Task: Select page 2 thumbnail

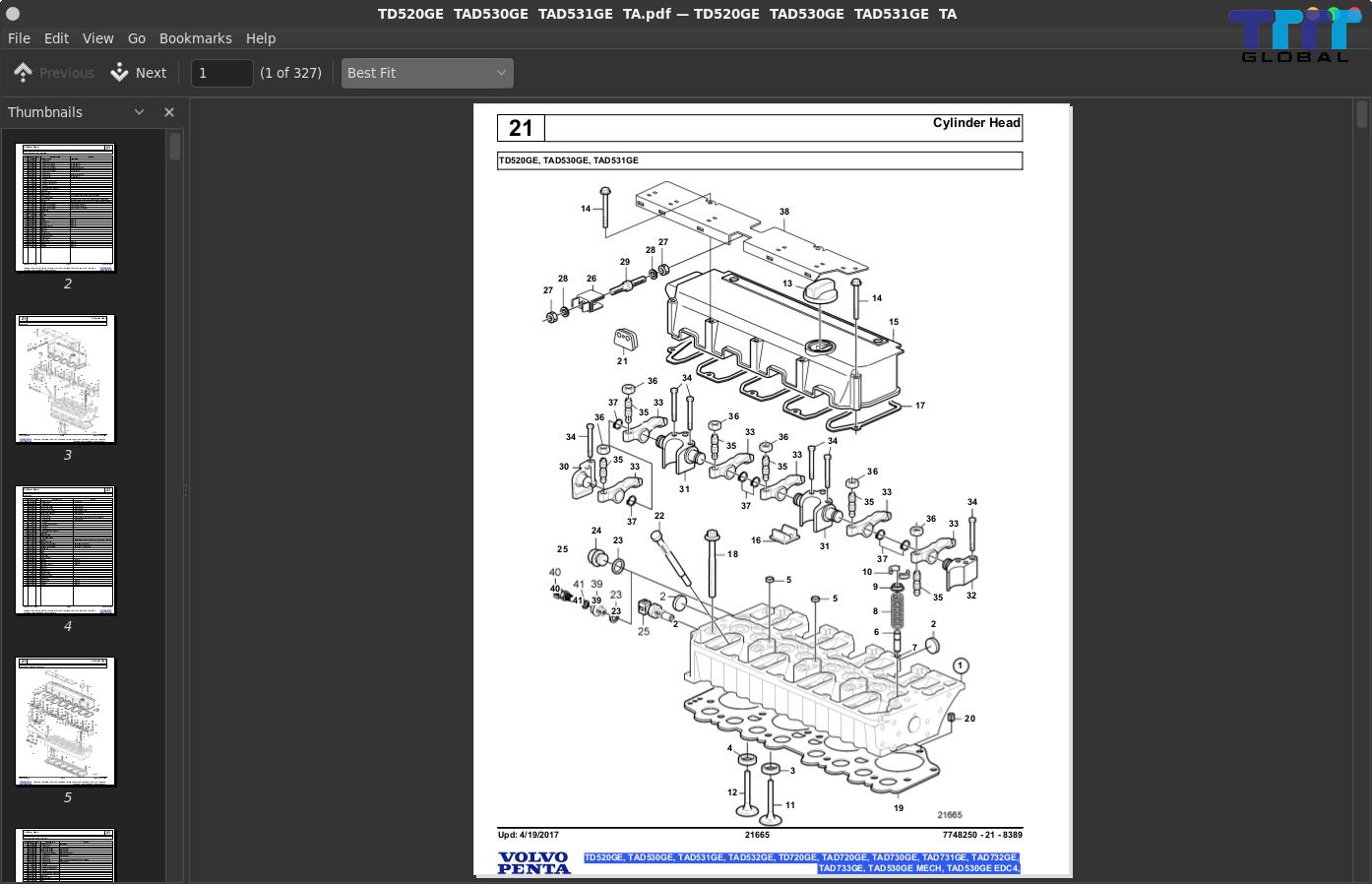Action: [x=66, y=208]
